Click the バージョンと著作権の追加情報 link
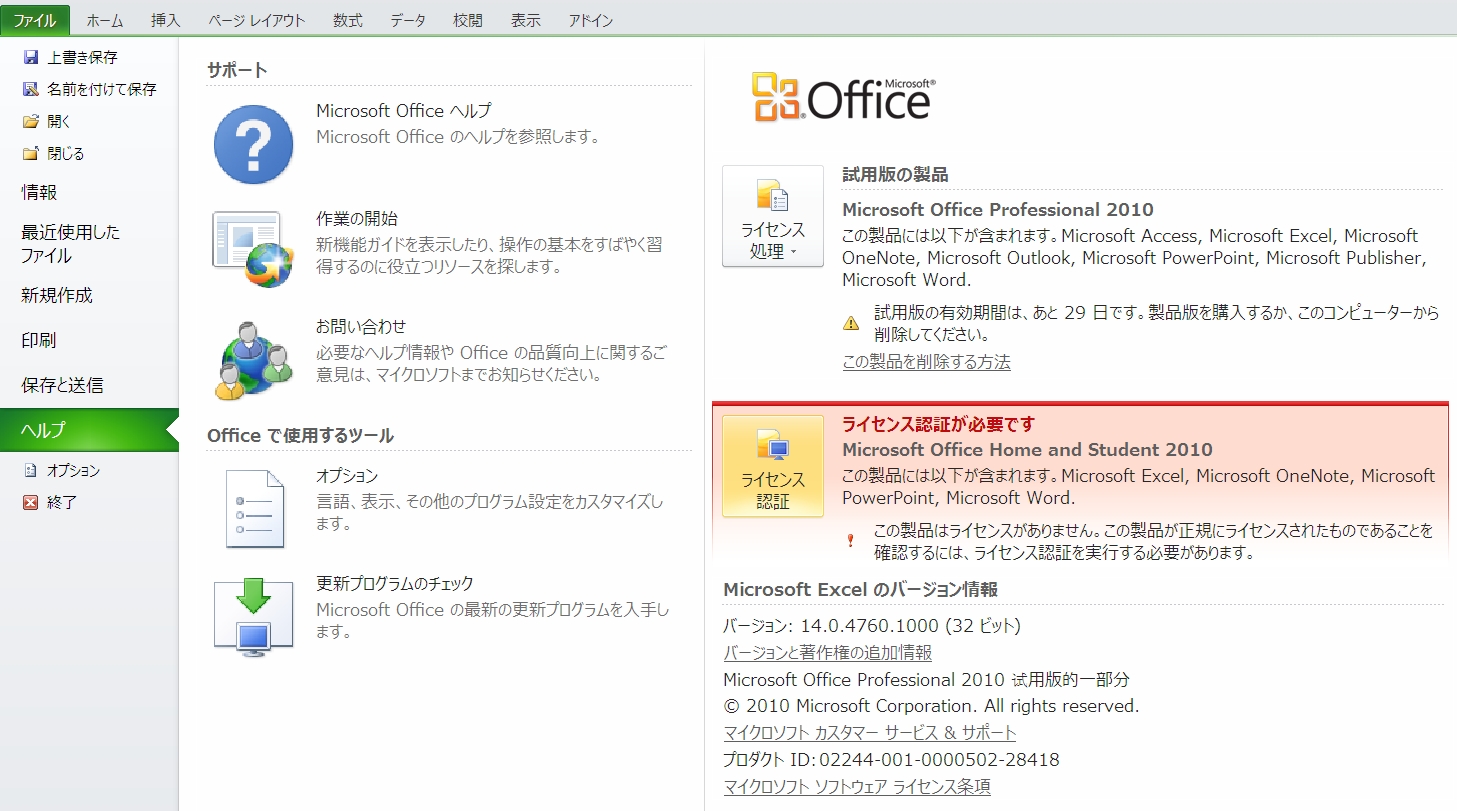1457x811 pixels. pyautogui.click(x=827, y=652)
